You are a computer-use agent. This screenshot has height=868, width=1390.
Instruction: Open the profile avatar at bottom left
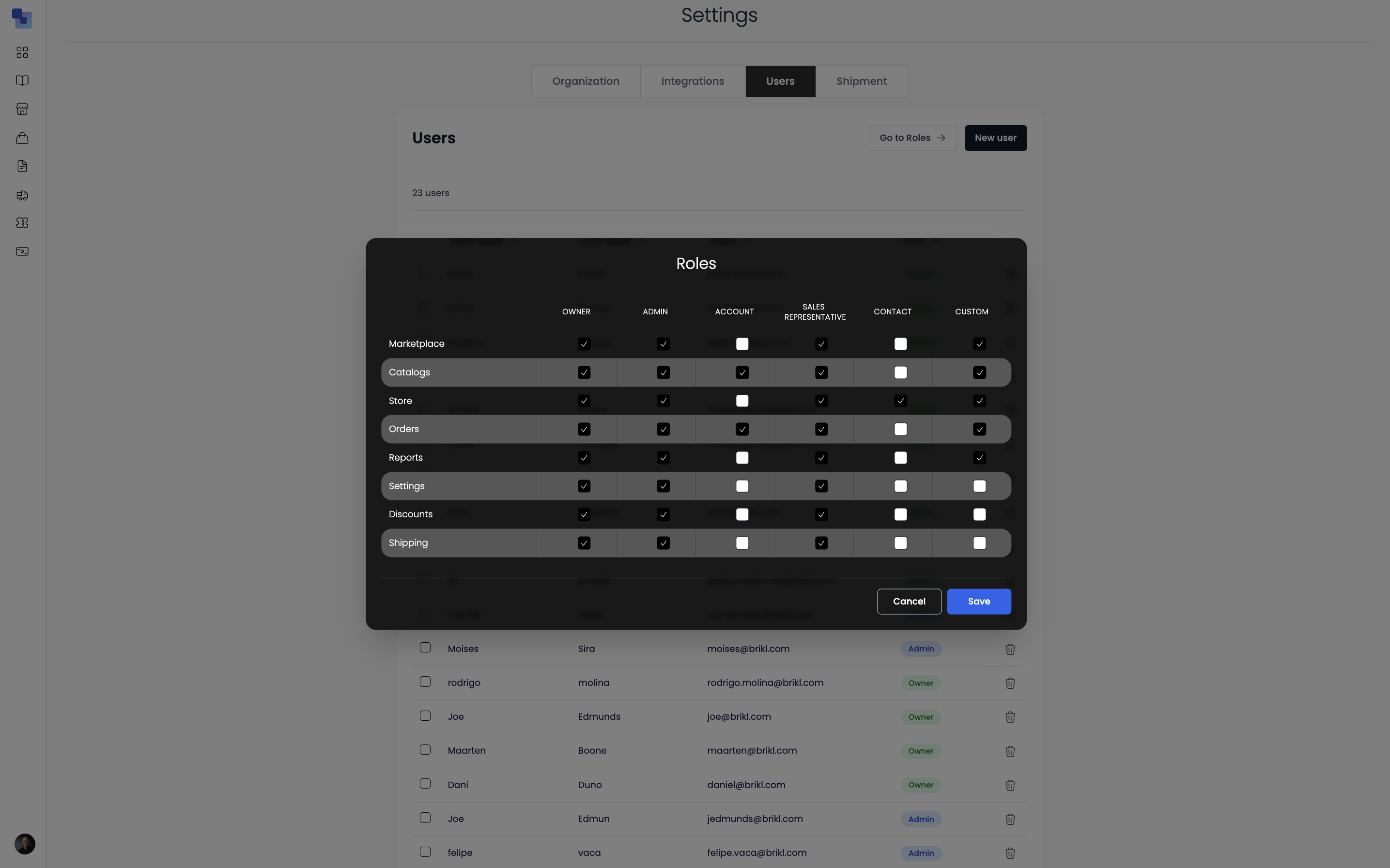coord(24,844)
